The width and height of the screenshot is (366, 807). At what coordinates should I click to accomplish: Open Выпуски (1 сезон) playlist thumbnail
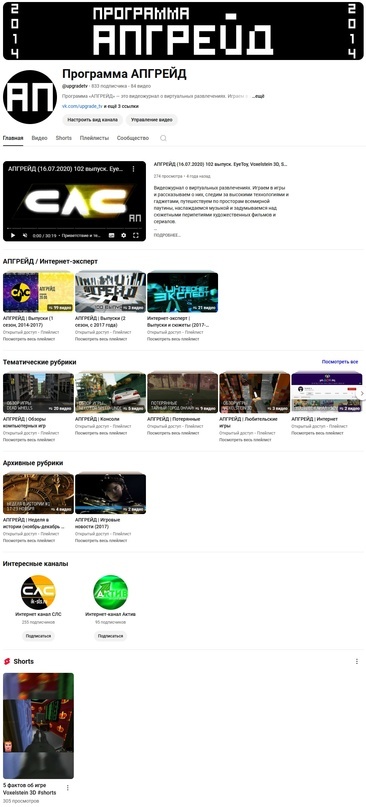39,292
